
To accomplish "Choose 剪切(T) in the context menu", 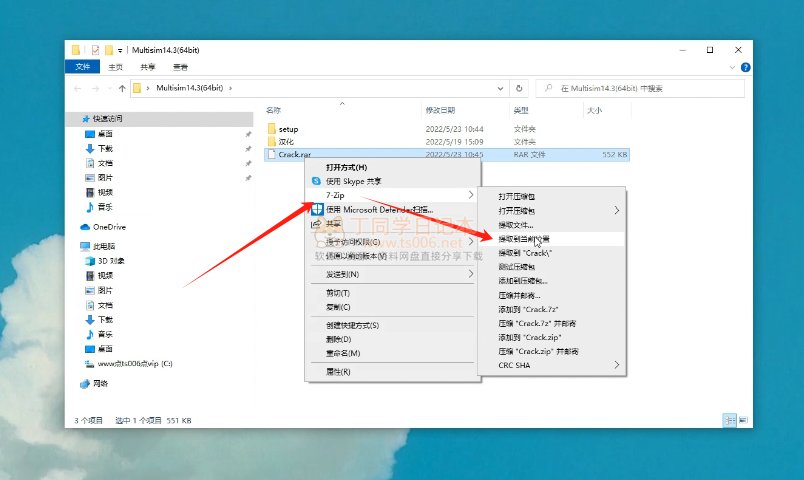I will pos(392,293).
